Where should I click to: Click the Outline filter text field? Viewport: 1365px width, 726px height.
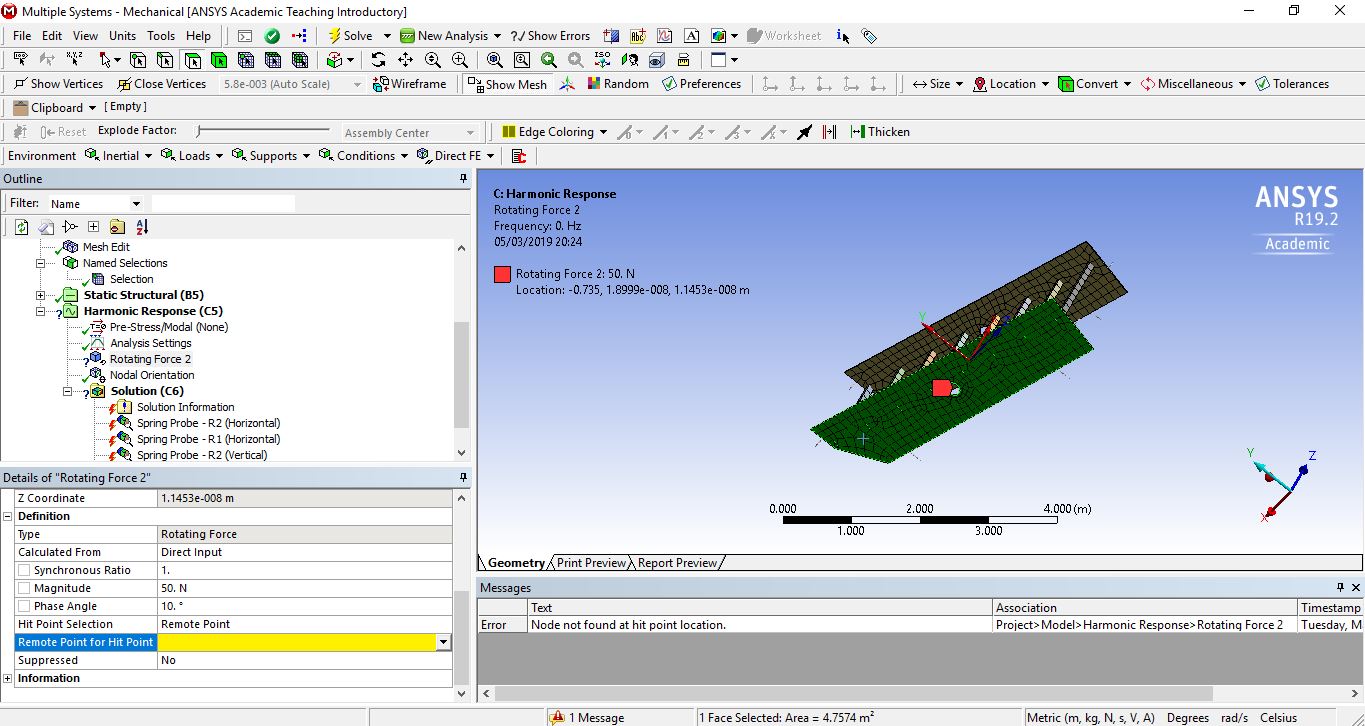pos(223,203)
